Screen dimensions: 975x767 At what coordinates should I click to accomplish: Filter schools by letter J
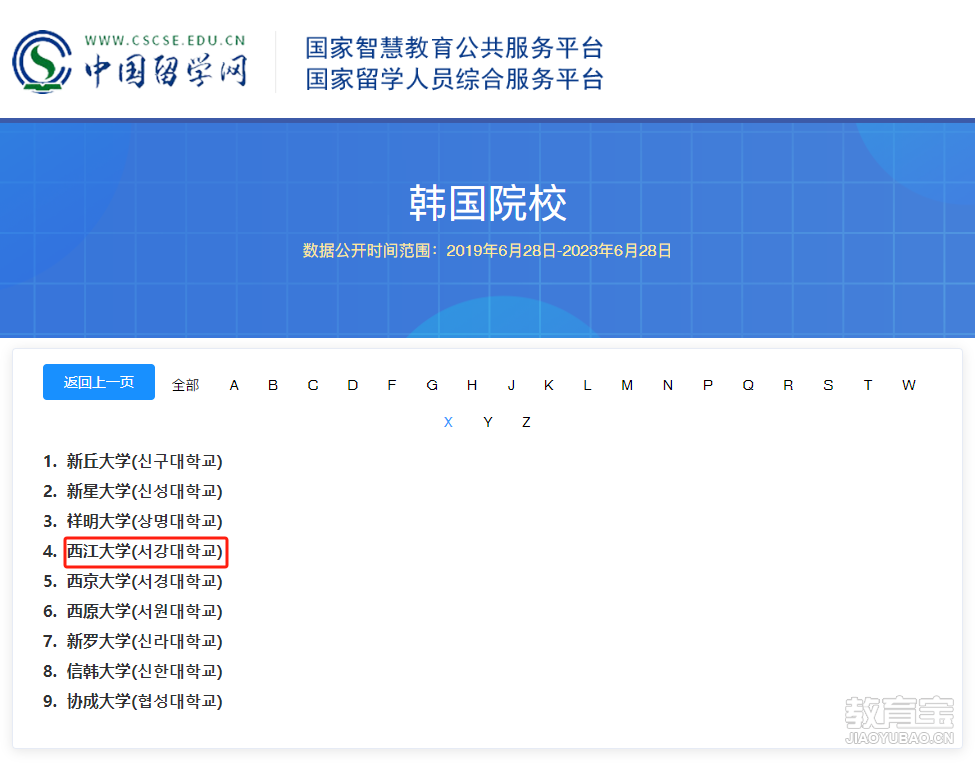click(511, 385)
